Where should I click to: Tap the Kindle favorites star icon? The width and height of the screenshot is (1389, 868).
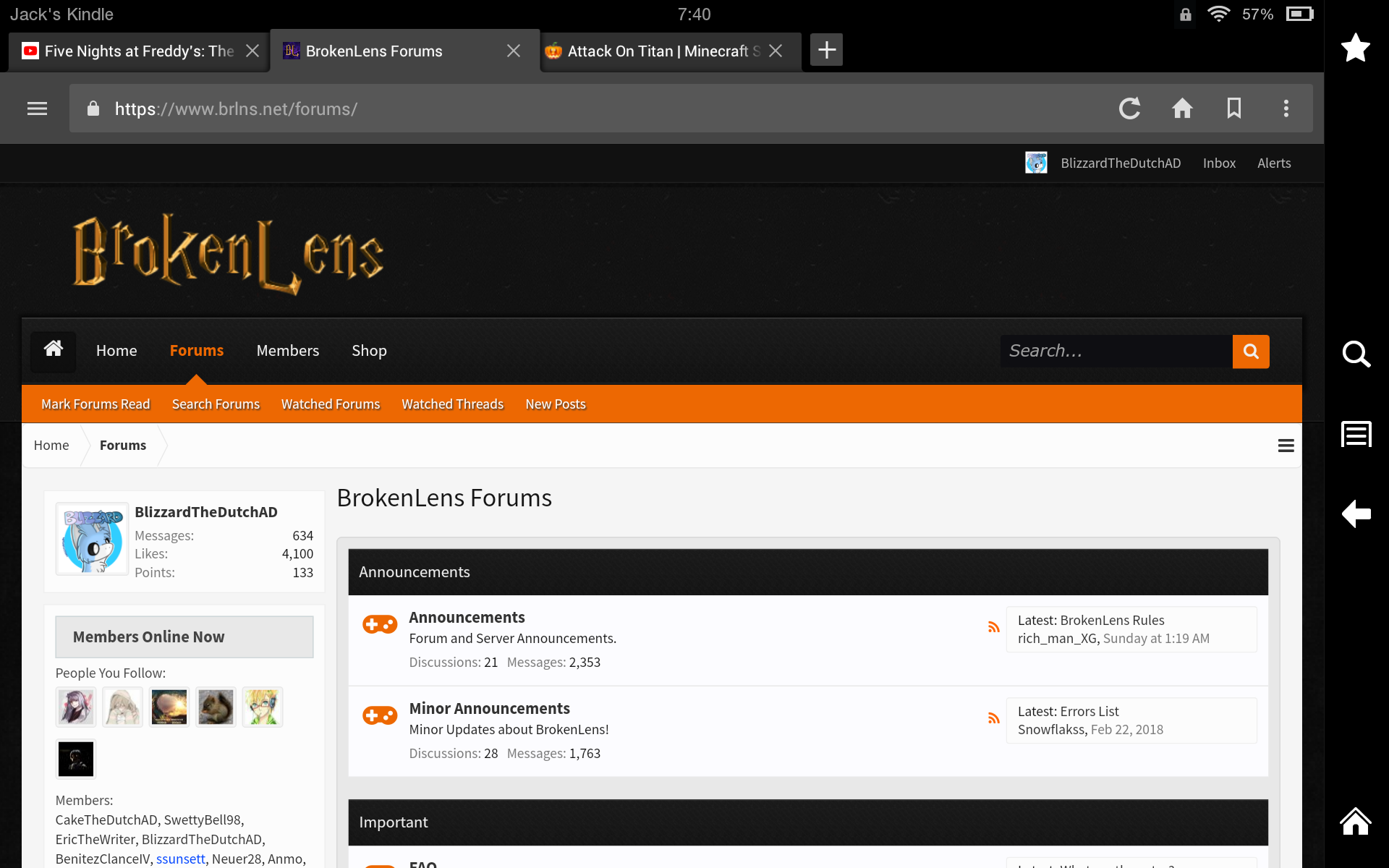click(x=1356, y=48)
